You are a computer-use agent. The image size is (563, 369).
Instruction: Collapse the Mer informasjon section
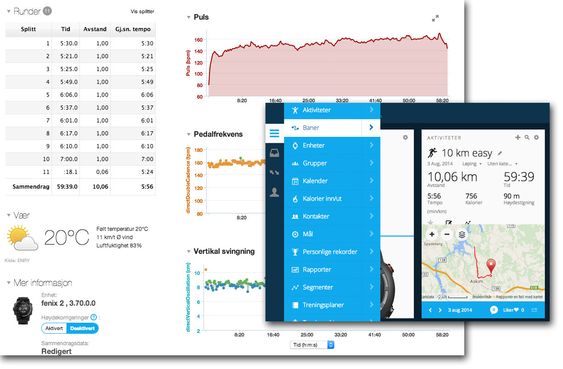(x=8, y=283)
